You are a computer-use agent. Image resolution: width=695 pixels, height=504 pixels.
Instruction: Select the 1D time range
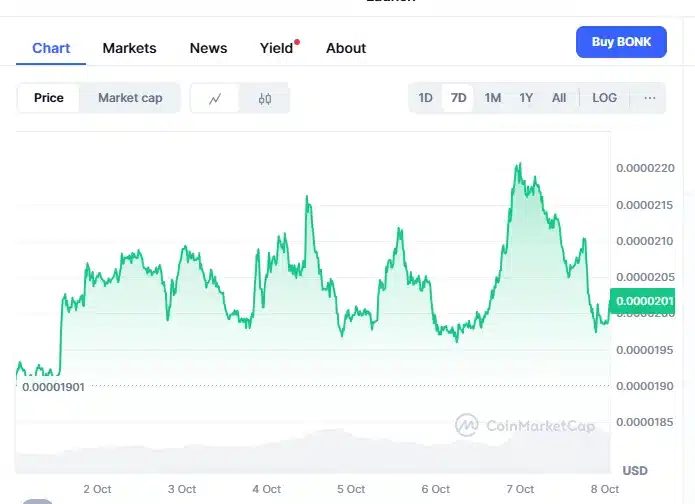coord(426,98)
